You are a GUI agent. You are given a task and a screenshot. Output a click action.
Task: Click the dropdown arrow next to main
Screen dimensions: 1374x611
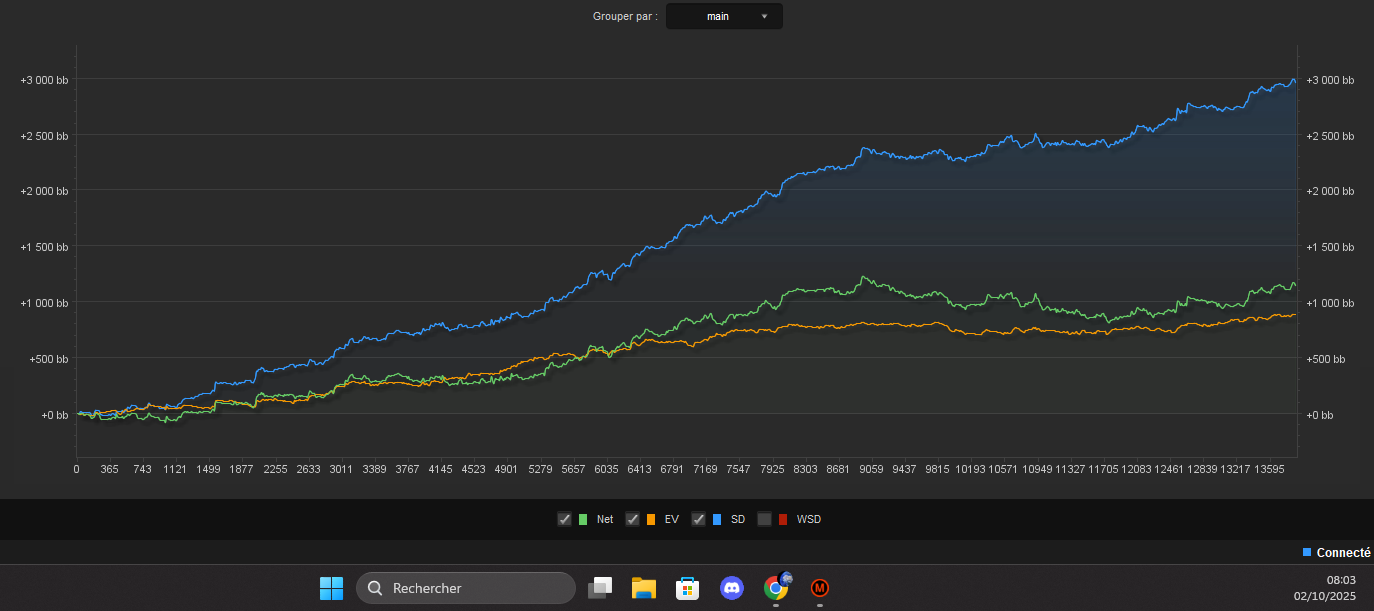765,16
